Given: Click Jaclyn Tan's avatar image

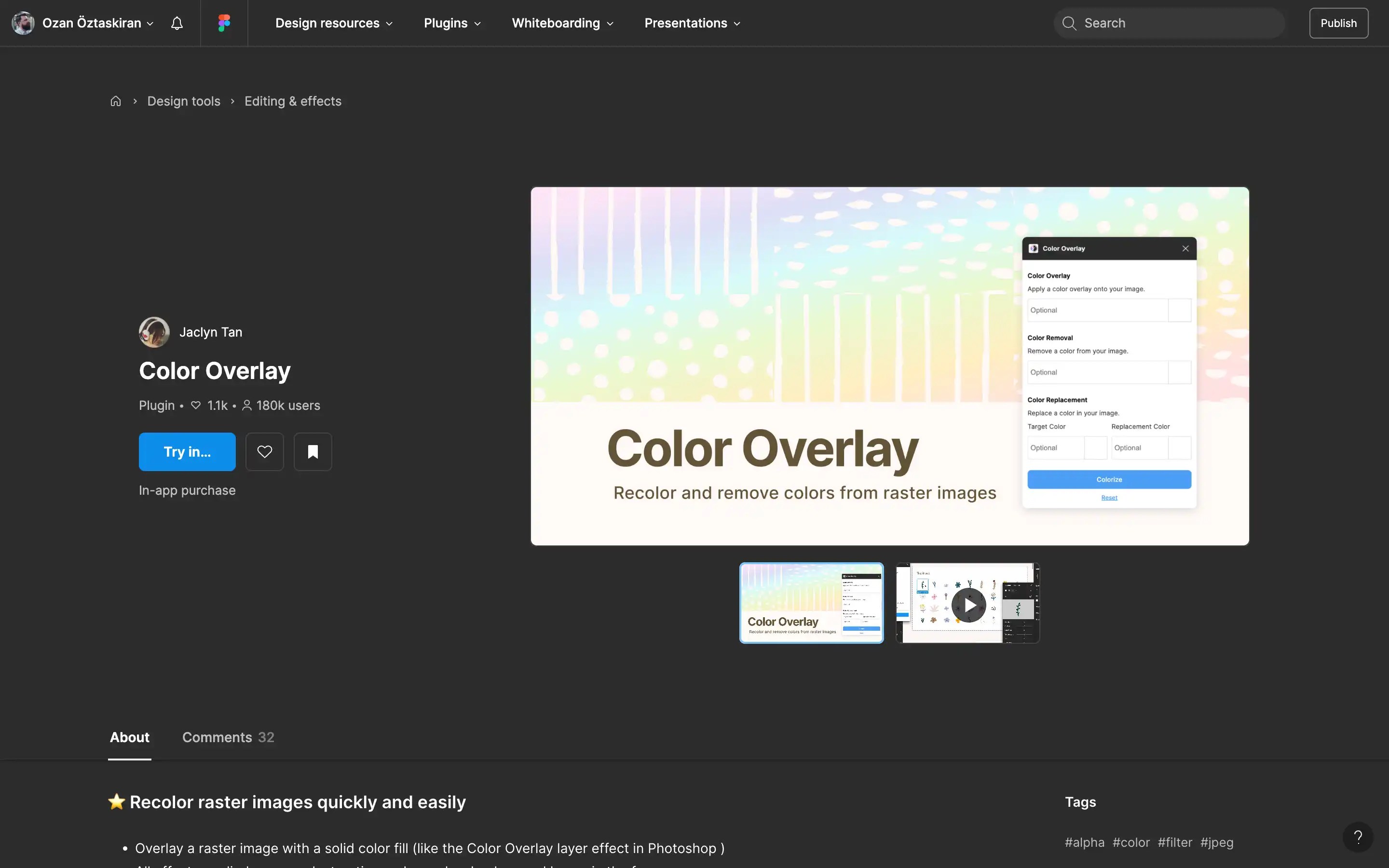Looking at the screenshot, I should [x=154, y=332].
